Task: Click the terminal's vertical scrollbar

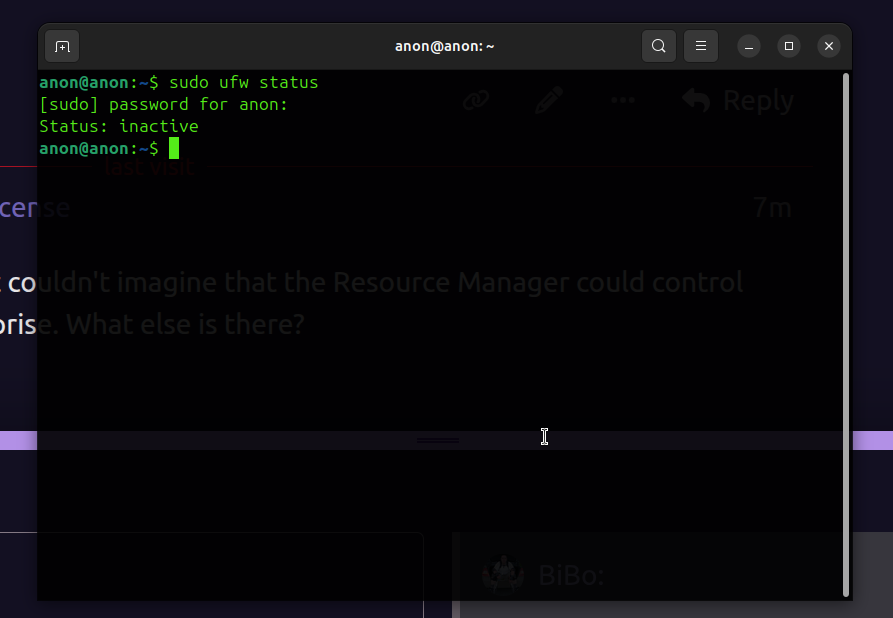Action: (846, 330)
